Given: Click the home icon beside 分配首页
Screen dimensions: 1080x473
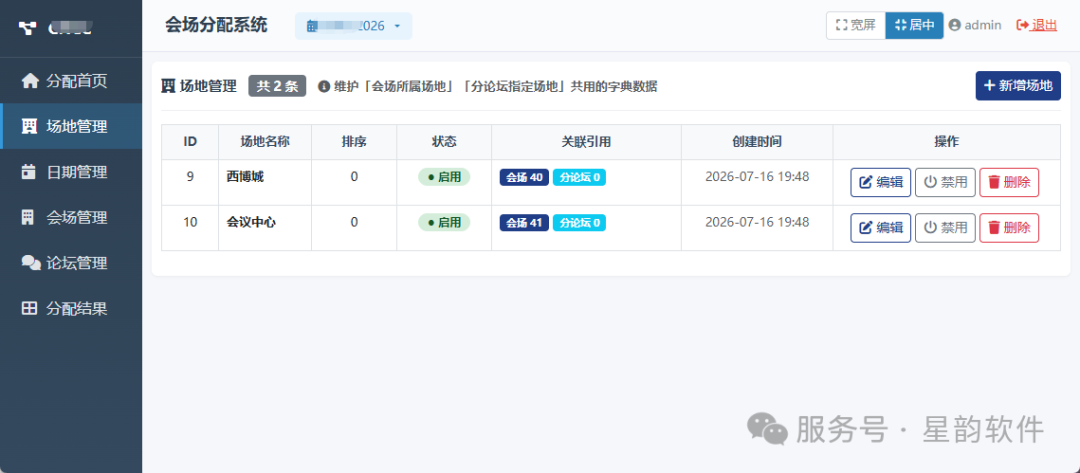Looking at the screenshot, I should click(30, 81).
